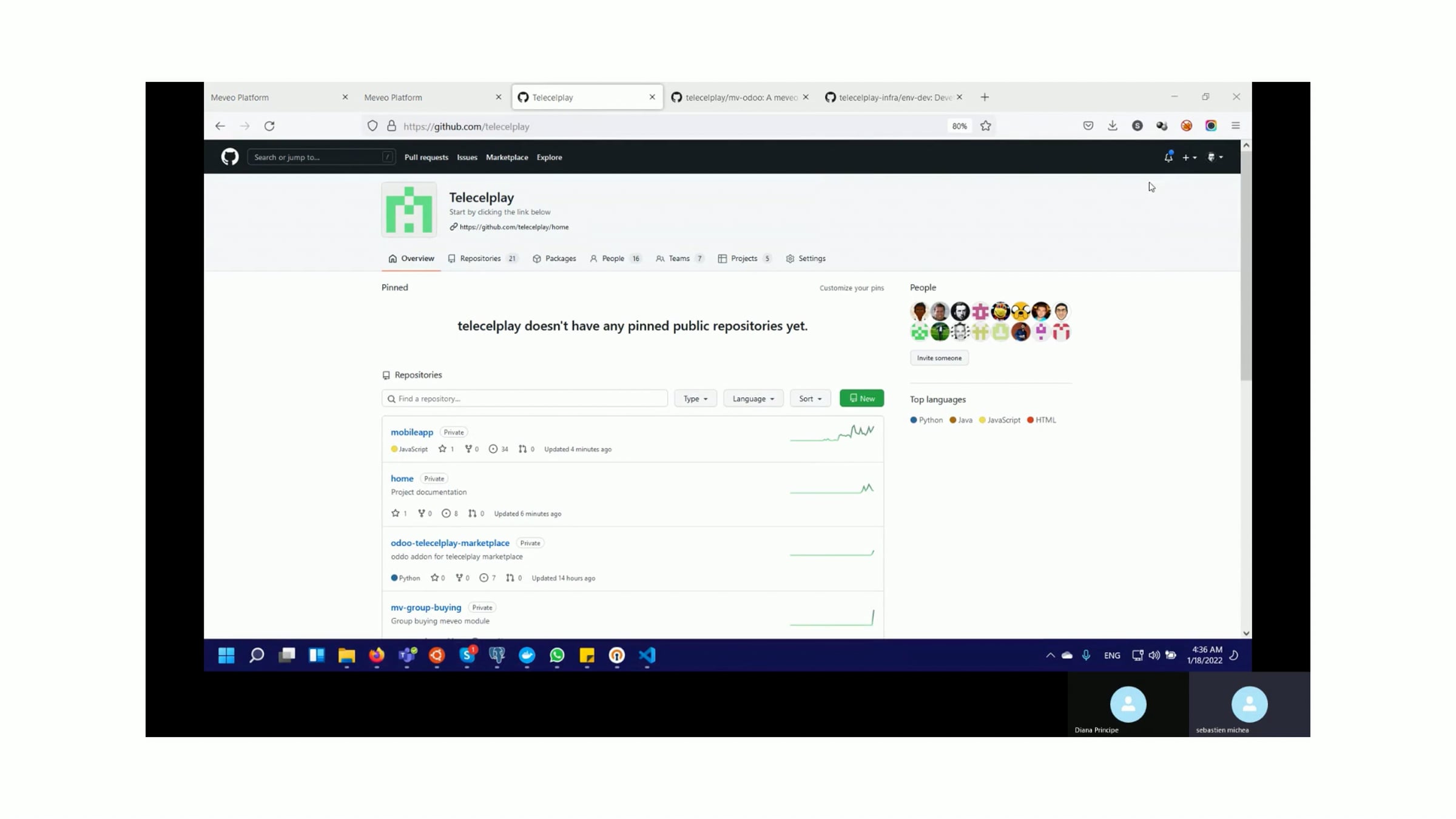Screen dimensions: 1456x819
Task: Open GitHub notifications bell
Action: [x=1168, y=157]
